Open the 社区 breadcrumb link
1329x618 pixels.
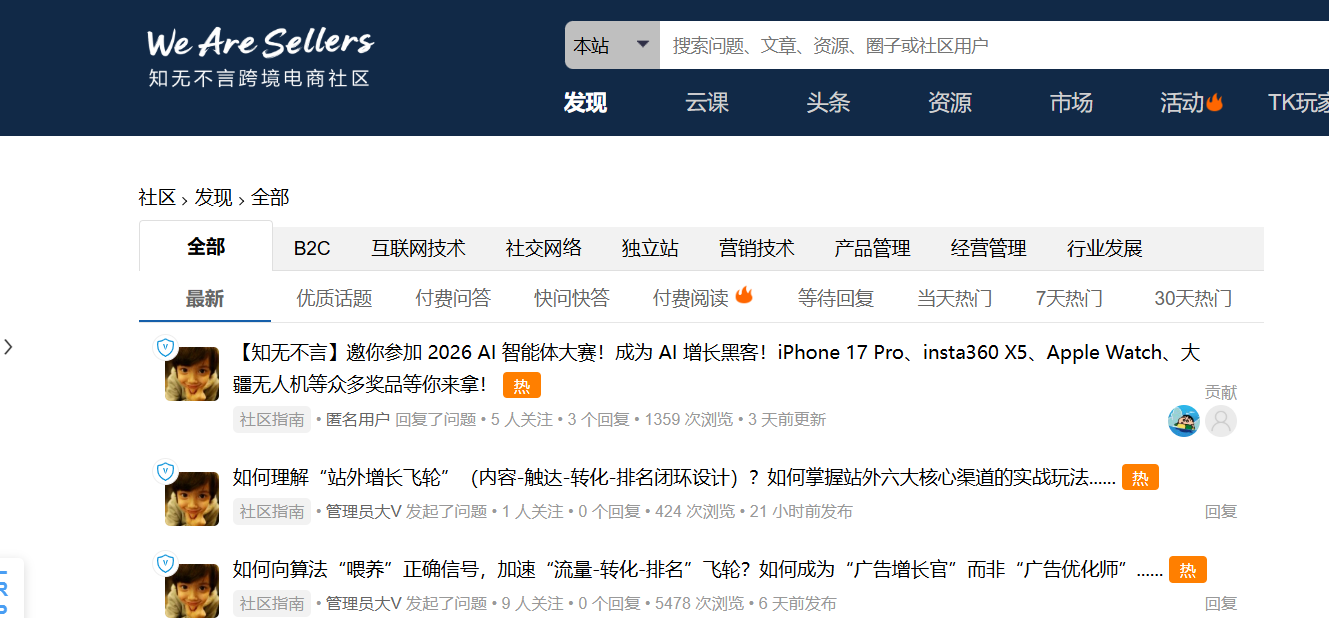pos(156,197)
